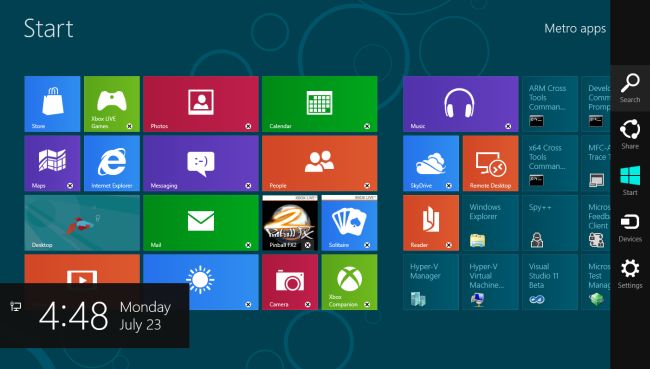This screenshot has width=650, height=369.
Task: Open the Desktop tile
Action: (x=82, y=223)
